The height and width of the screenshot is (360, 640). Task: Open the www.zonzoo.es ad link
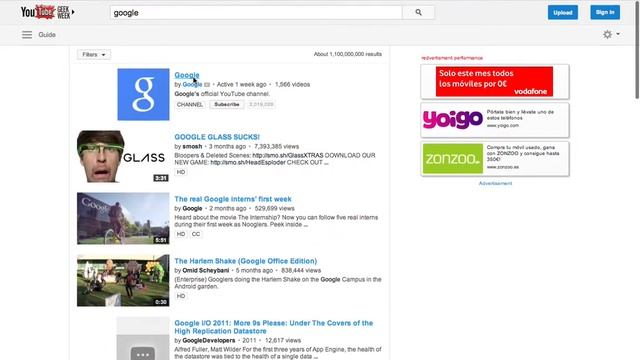click(502, 167)
